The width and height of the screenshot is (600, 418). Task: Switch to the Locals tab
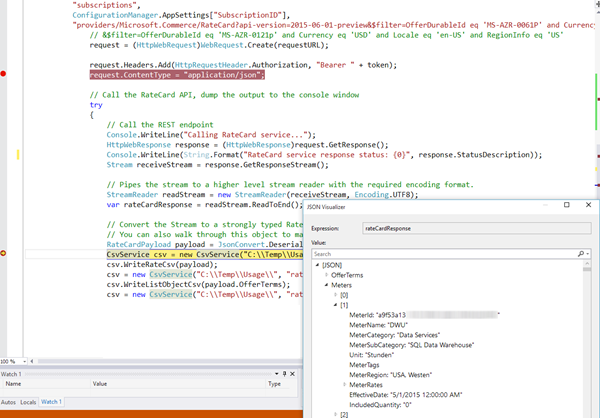tap(29, 402)
